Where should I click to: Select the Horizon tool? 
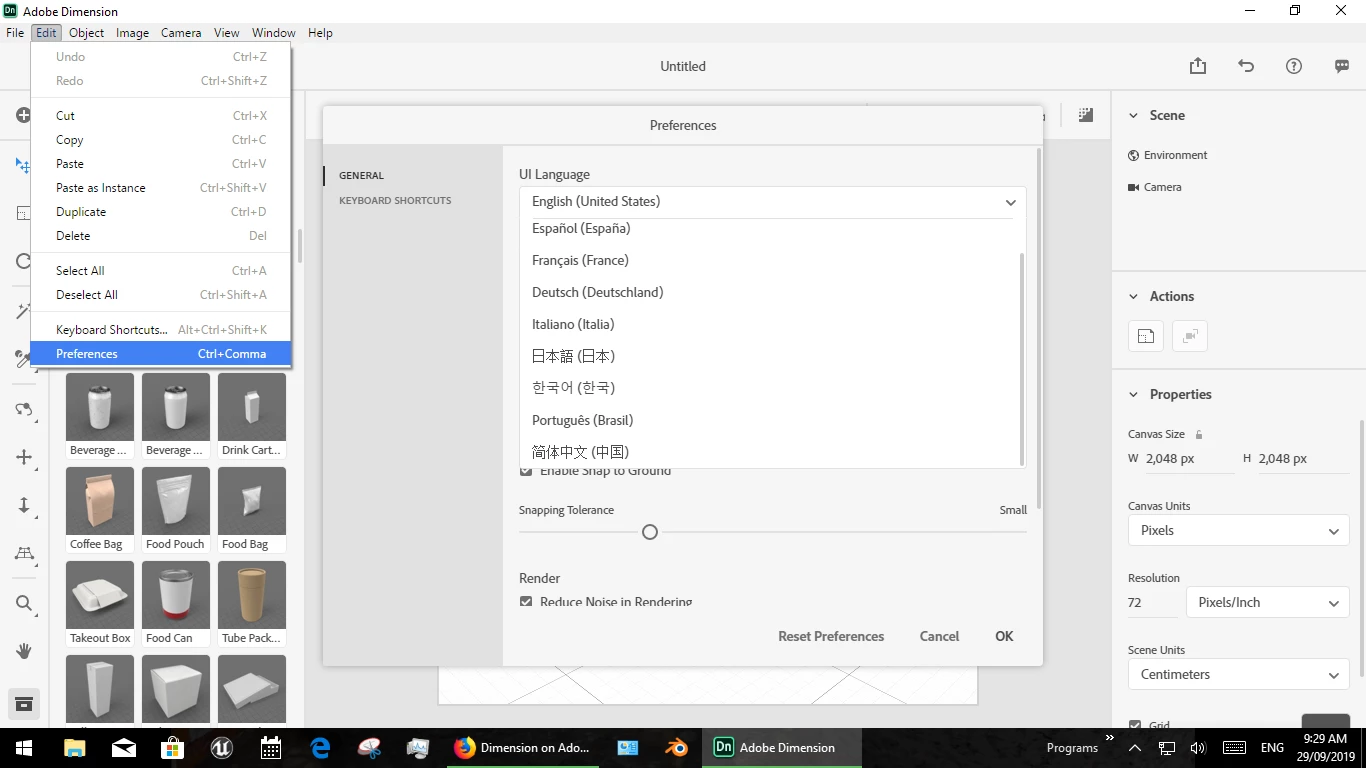coord(24,553)
